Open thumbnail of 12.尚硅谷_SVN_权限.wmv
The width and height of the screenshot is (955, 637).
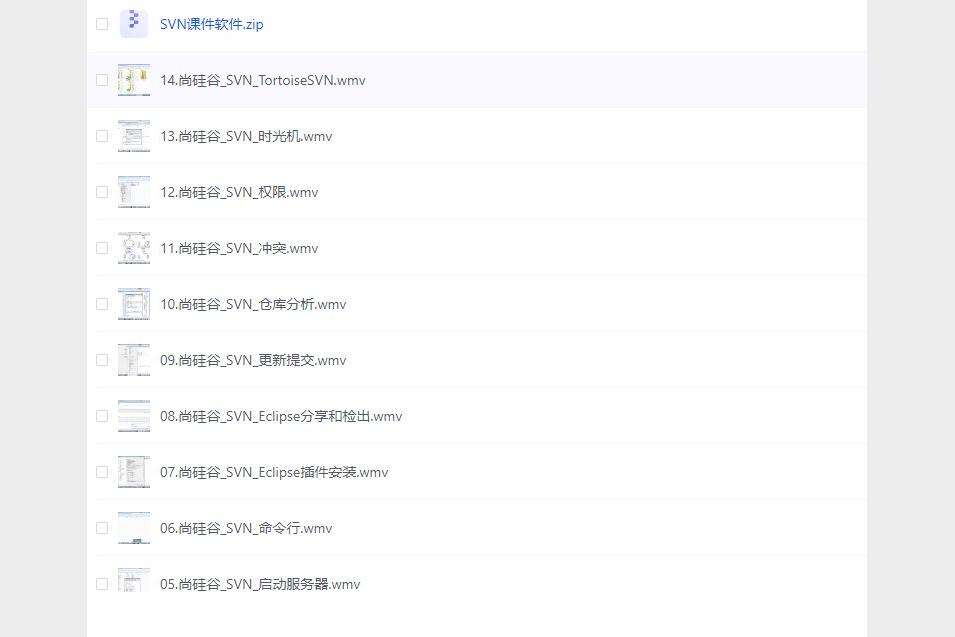pyautogui.click(x=133, y=192)
